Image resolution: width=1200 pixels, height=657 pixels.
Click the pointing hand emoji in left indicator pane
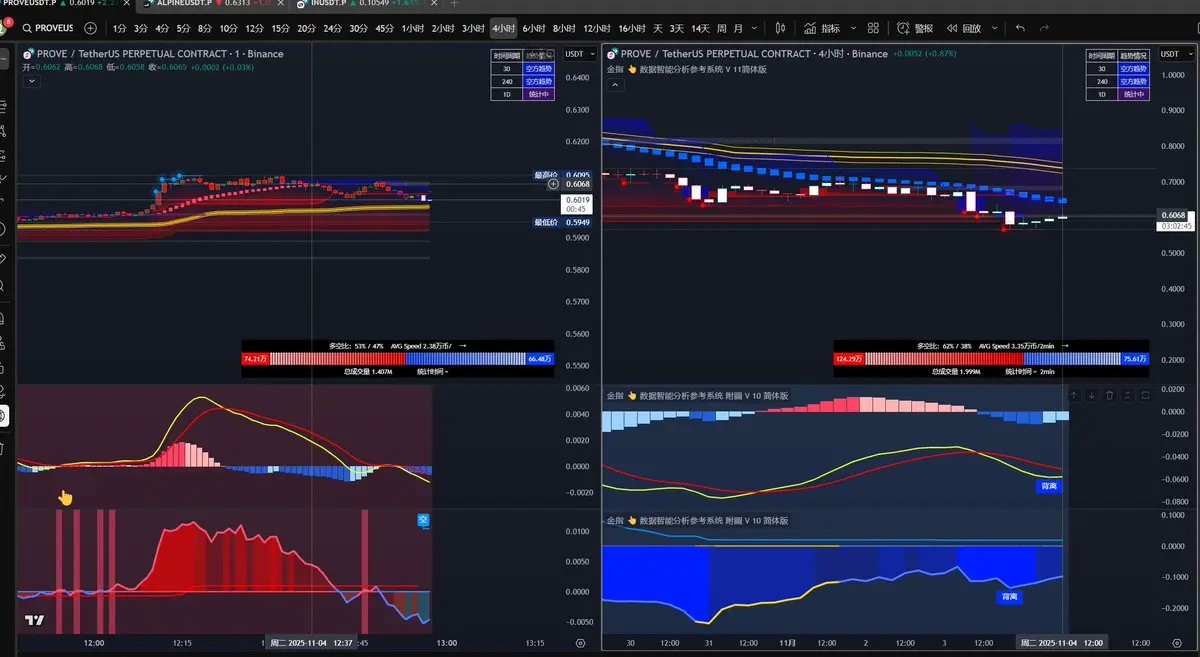(x=65, y=497)
